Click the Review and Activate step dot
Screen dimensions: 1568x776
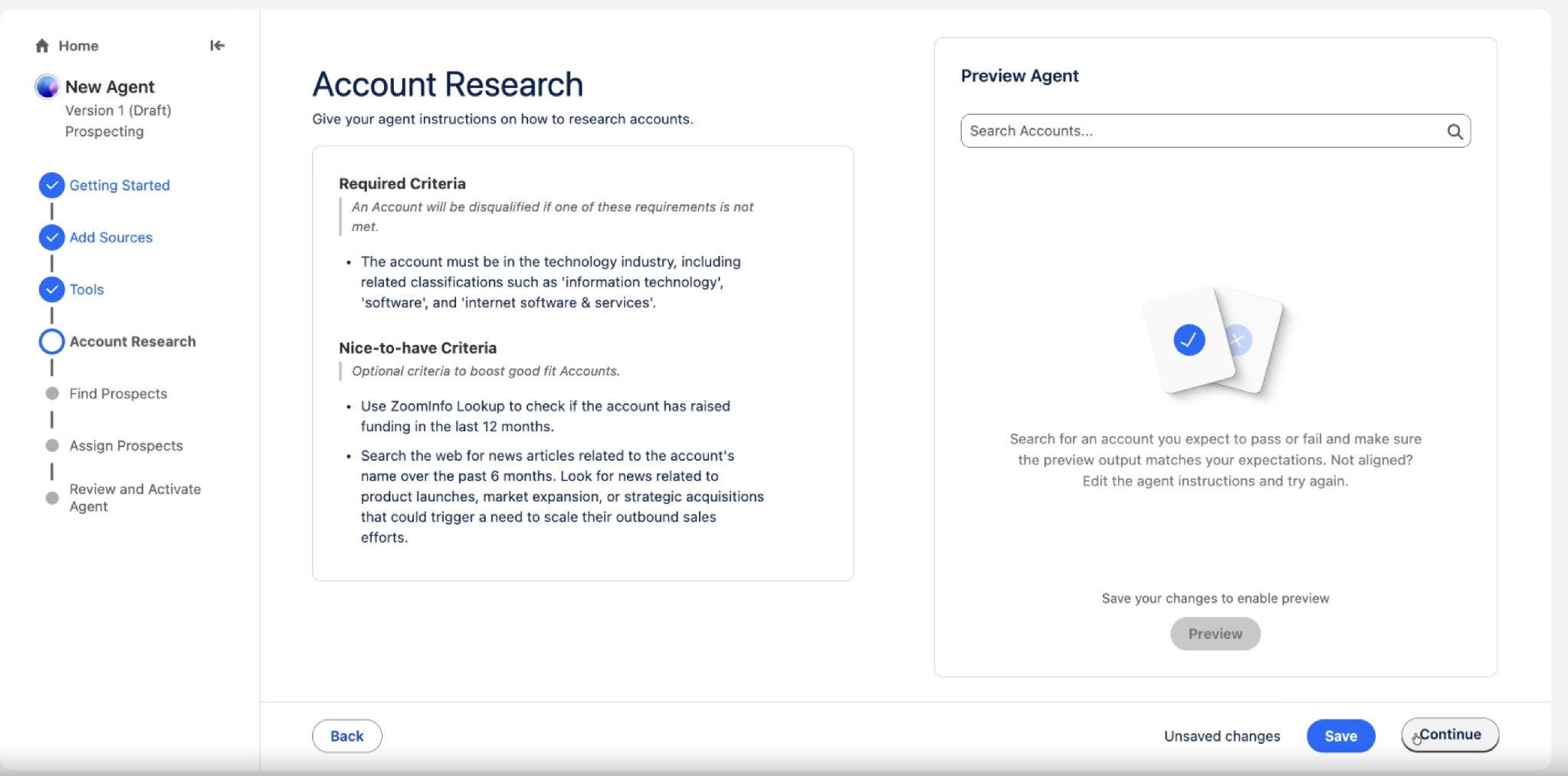[52, 498]
